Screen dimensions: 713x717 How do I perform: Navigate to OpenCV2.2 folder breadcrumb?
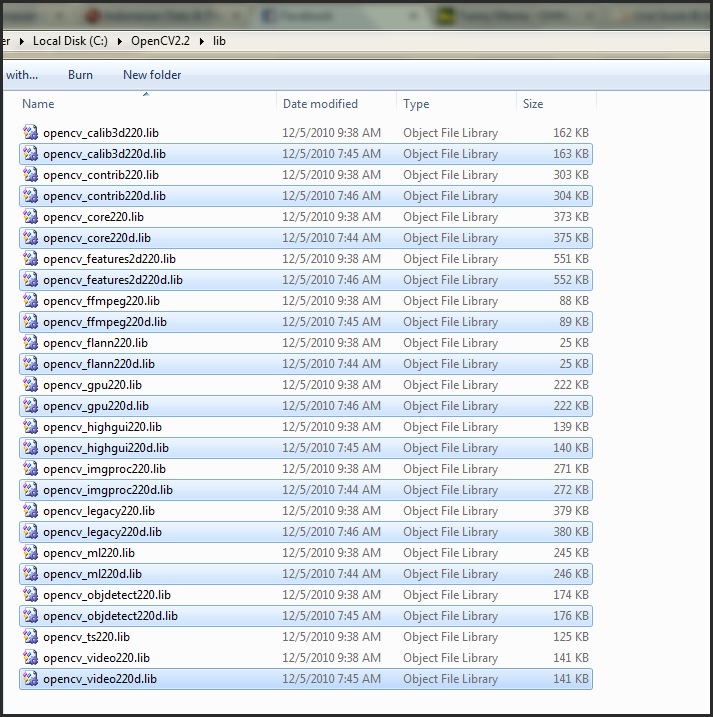160,41
